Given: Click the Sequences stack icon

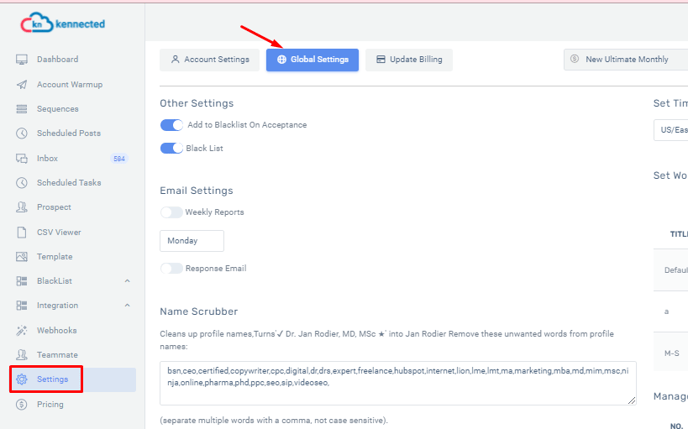Looking at the screenshot, I should click(x=22, y=109).
